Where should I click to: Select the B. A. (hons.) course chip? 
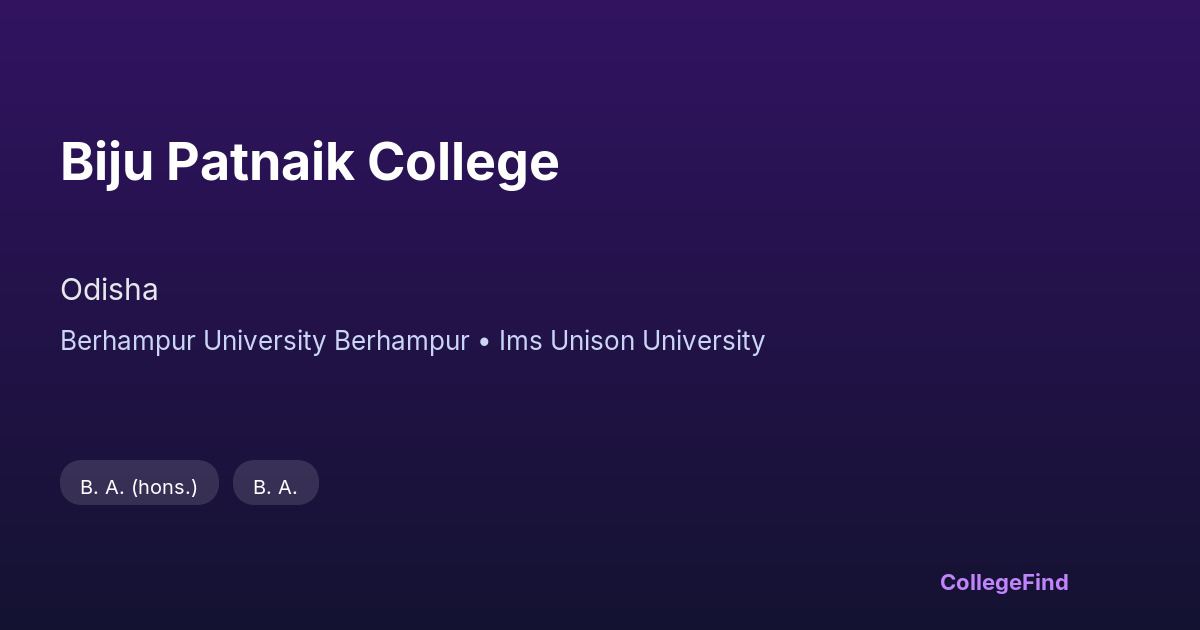(139, 487)
